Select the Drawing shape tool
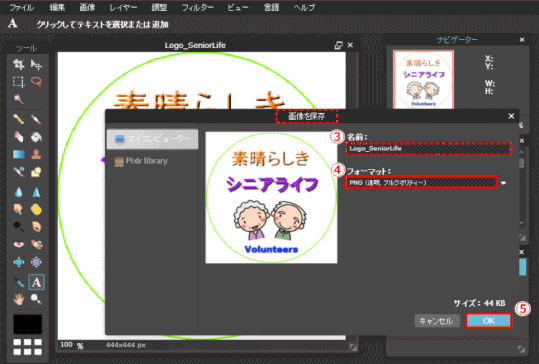This screenshot has width=539, height=364. point(36,172)
